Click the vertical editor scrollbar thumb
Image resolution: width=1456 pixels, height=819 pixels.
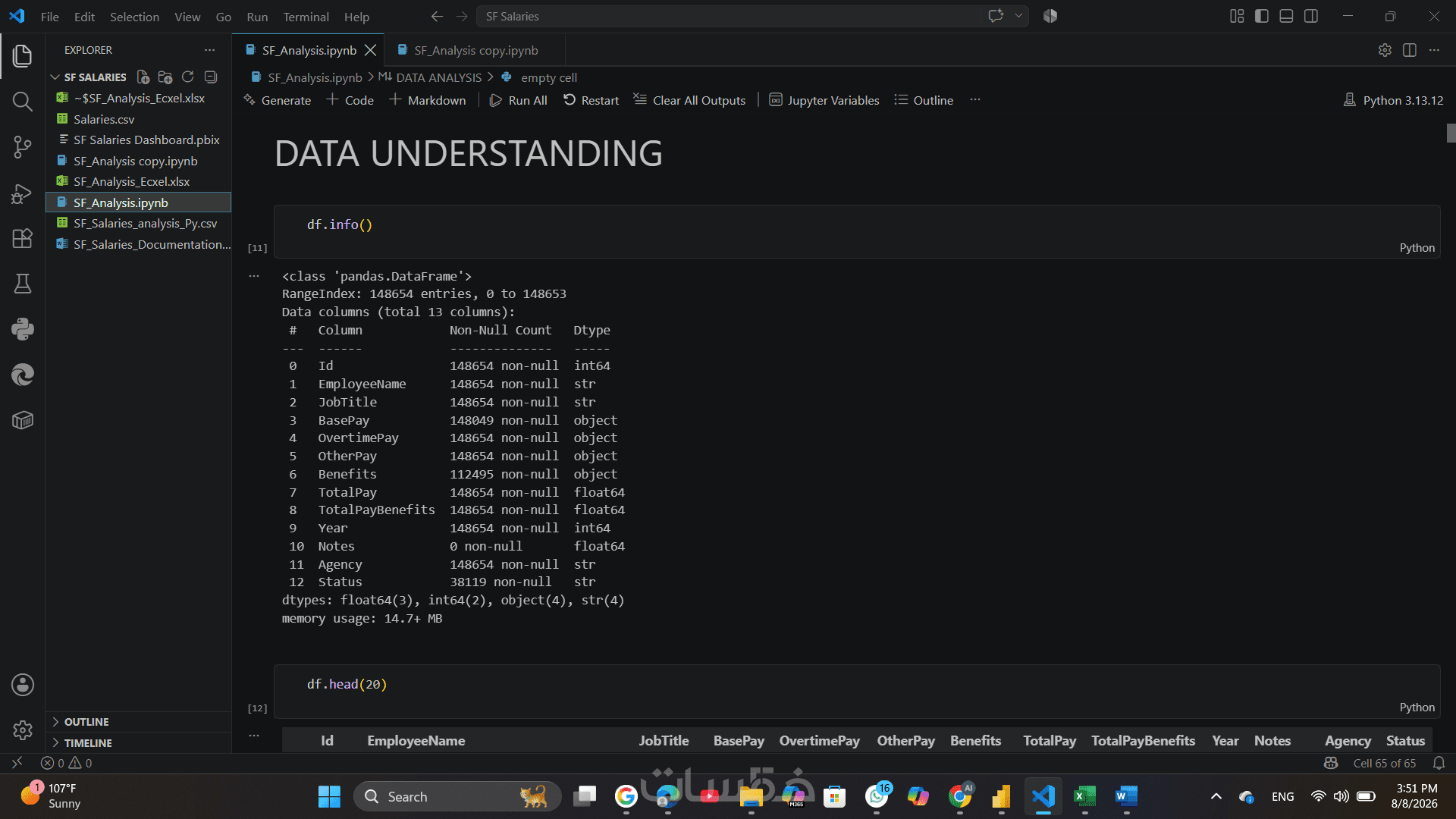pyautogui.click(x=1451, y=133)
